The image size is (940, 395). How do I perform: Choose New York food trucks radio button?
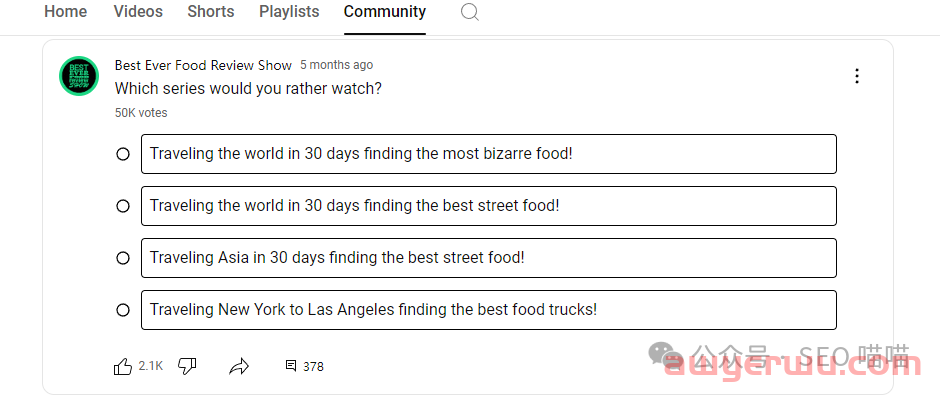click(123, 310)
